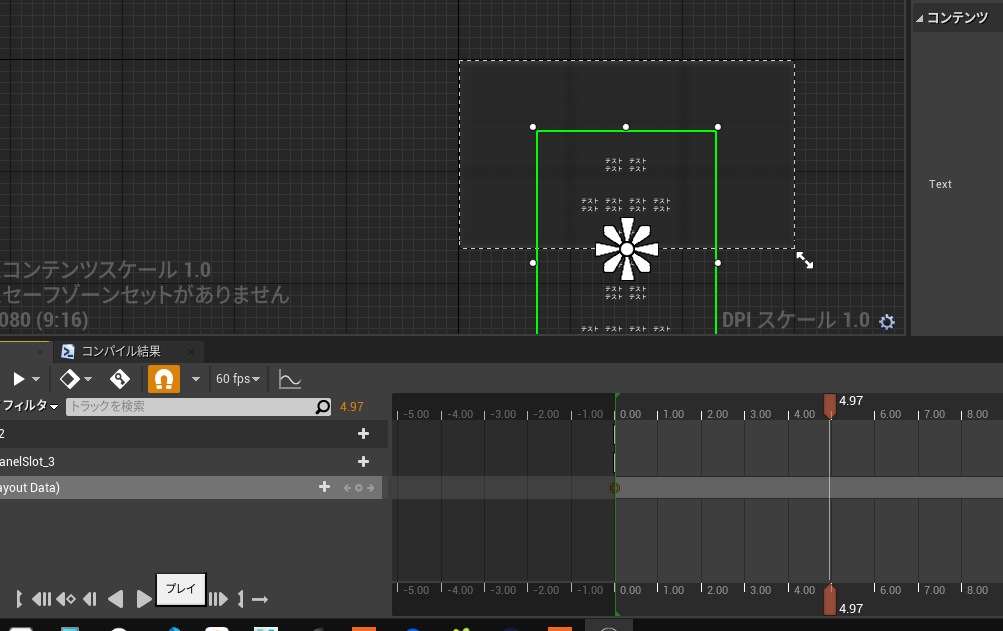Click the top-right widget handle

[718, 127]
